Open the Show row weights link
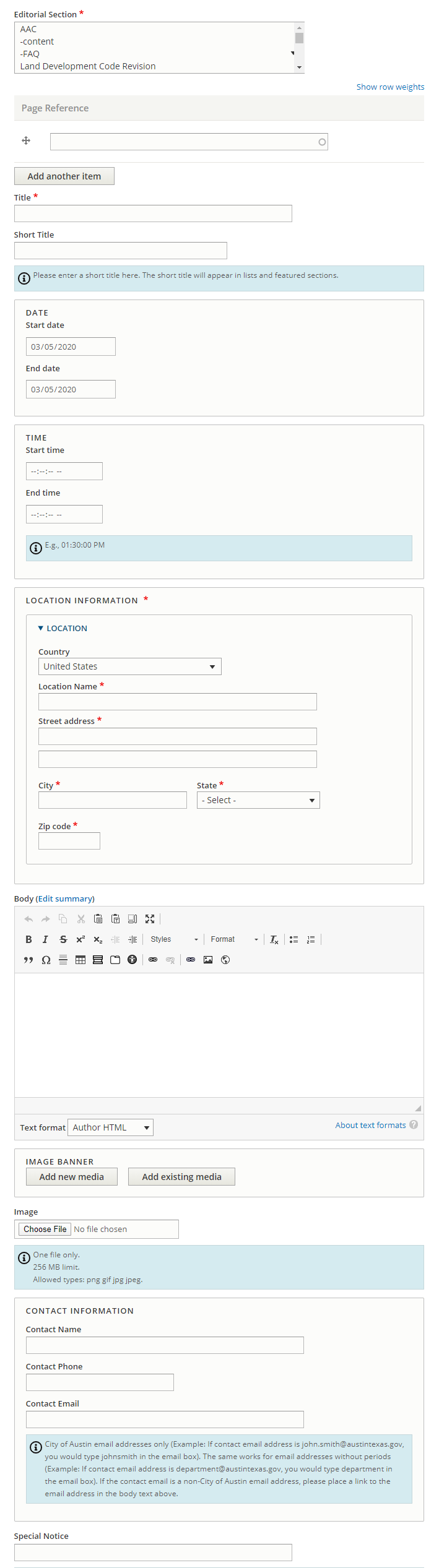Image resolution: width=439 pixels, height=1568 pixels. point(390,87)
